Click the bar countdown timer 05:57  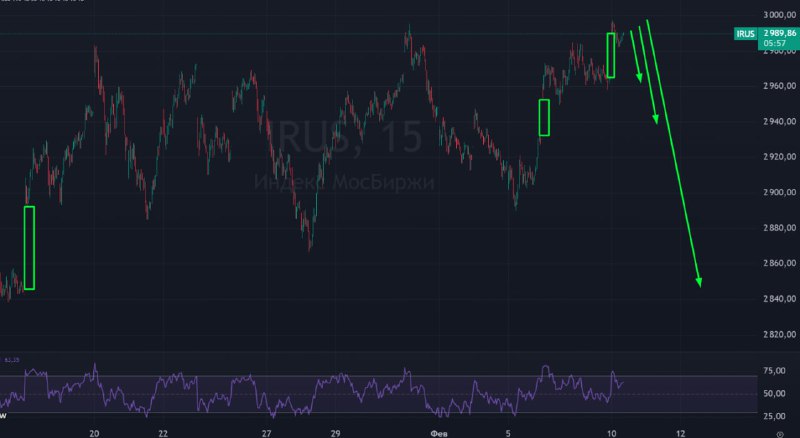(774, 43)
